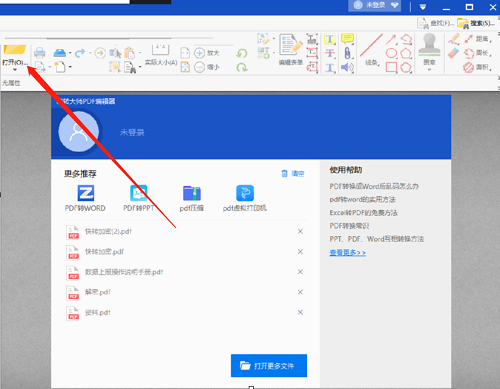The height and width of the screenshot is (389, 500).
Task: Select the text selection cursor tool
Action: tap(115, 53)
